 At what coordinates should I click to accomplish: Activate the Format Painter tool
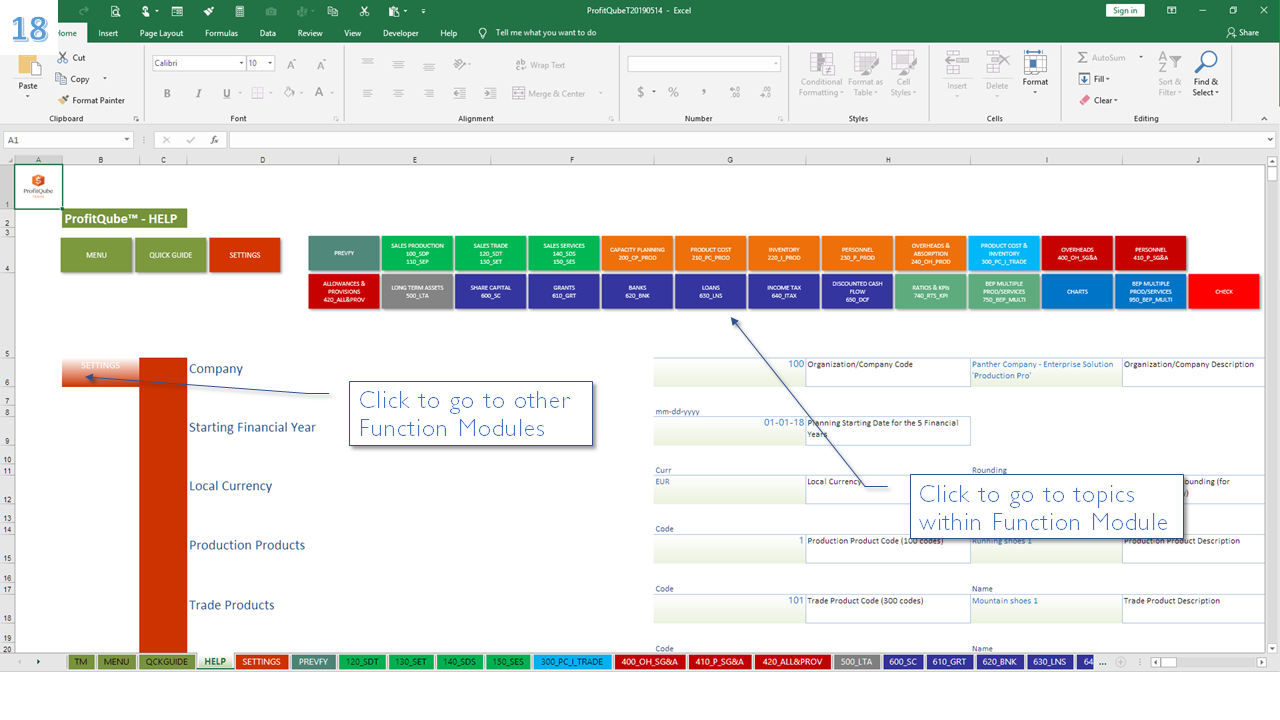91,100
